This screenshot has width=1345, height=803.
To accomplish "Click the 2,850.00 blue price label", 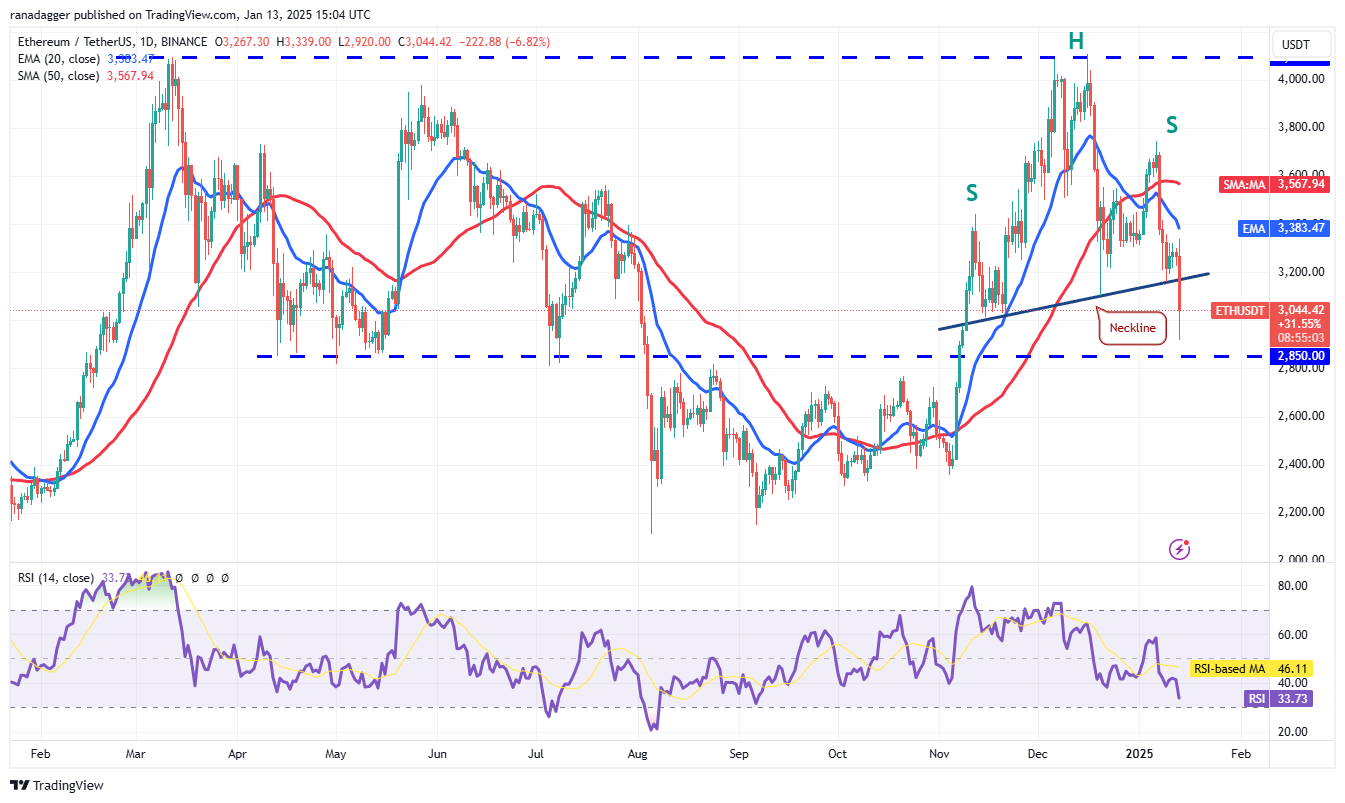I will pos(1300,355).
